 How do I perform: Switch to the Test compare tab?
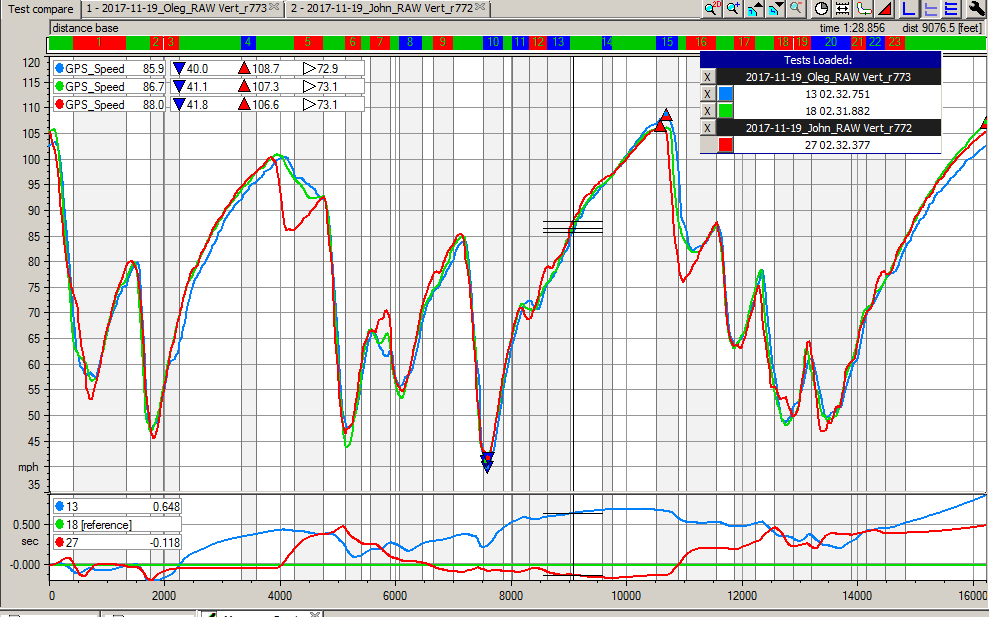[40, 9]
